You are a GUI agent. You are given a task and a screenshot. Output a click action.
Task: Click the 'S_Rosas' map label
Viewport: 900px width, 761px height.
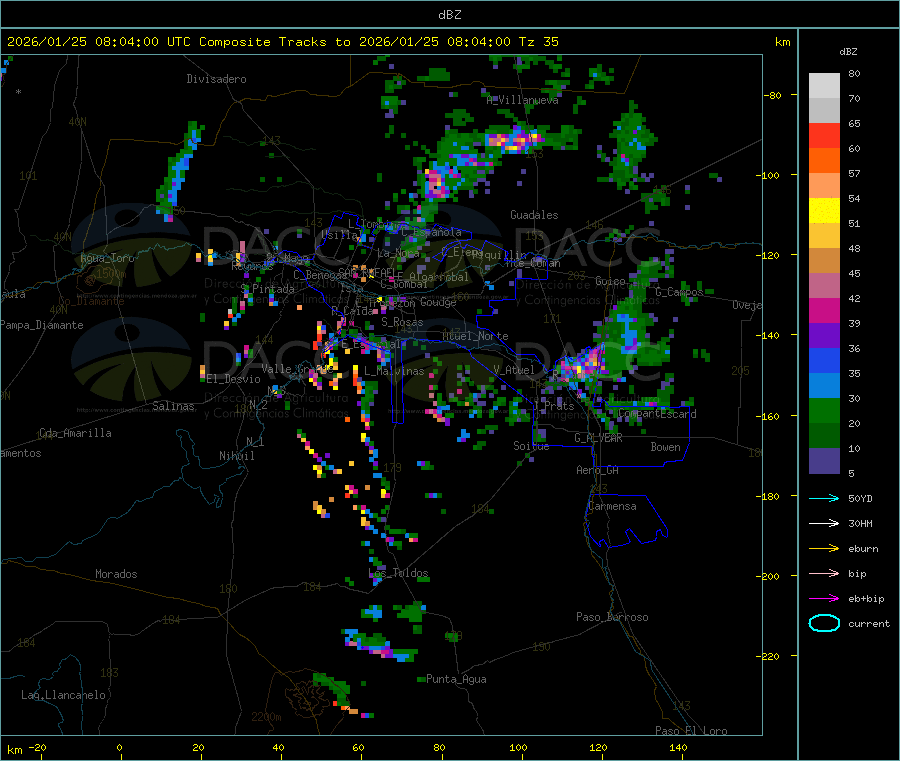click(402, 322)
